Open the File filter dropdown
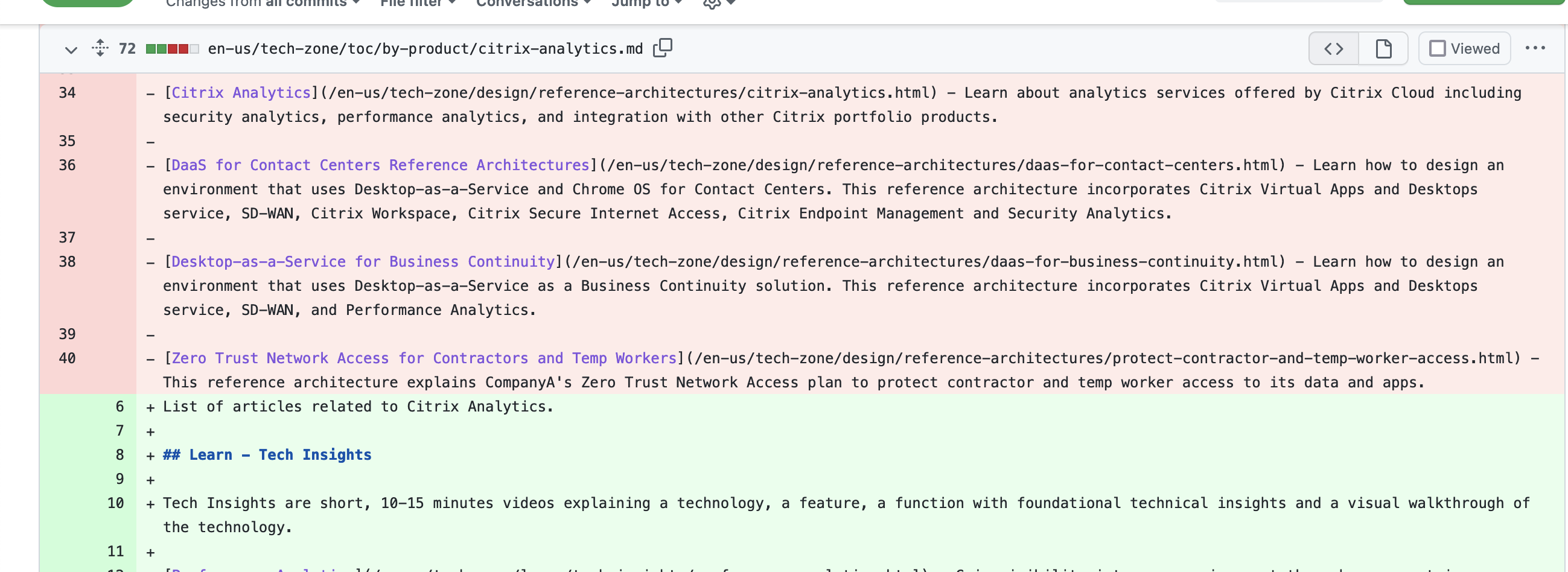 pos(418,4)
